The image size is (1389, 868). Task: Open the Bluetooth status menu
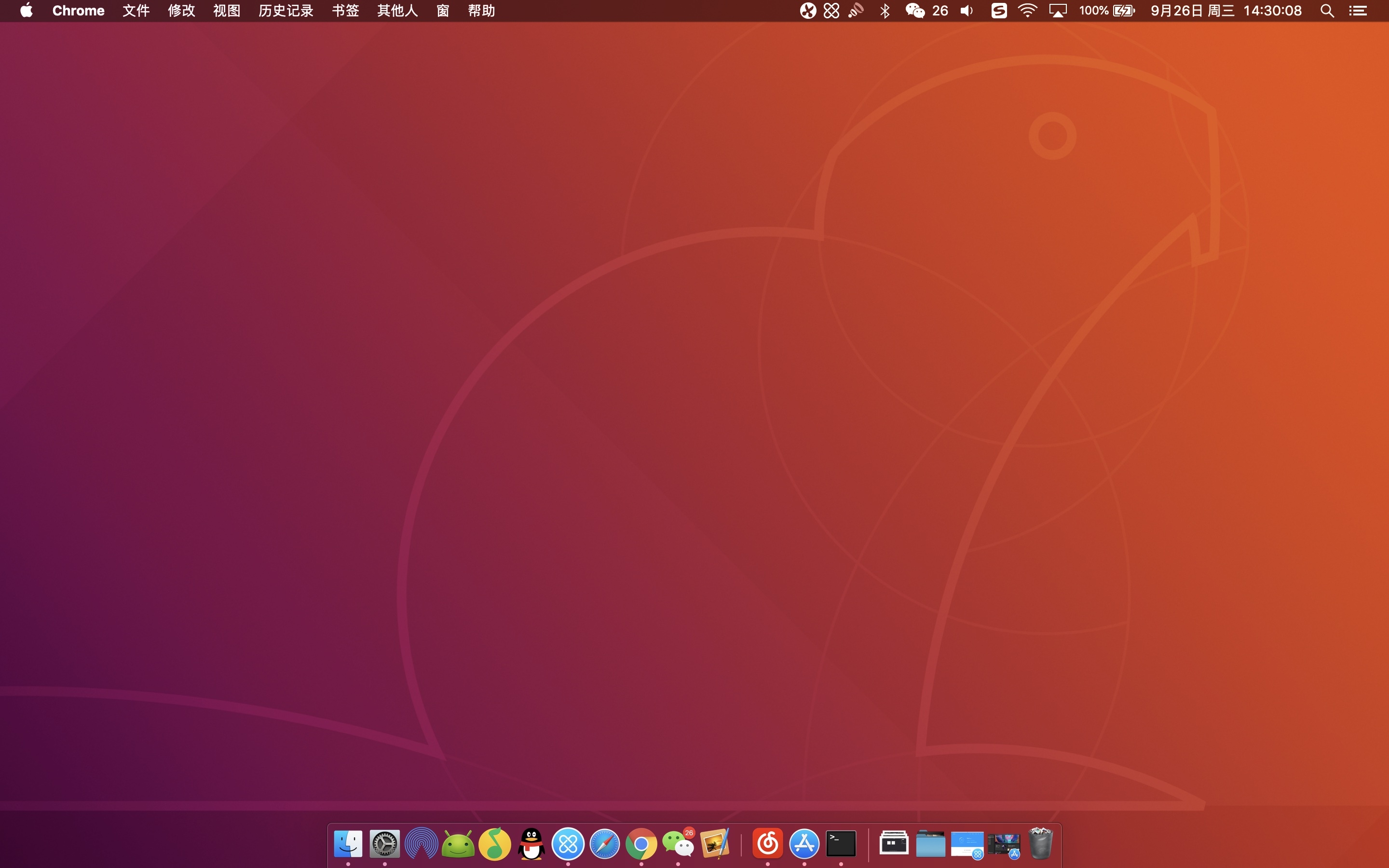click(x=885, y=11)
